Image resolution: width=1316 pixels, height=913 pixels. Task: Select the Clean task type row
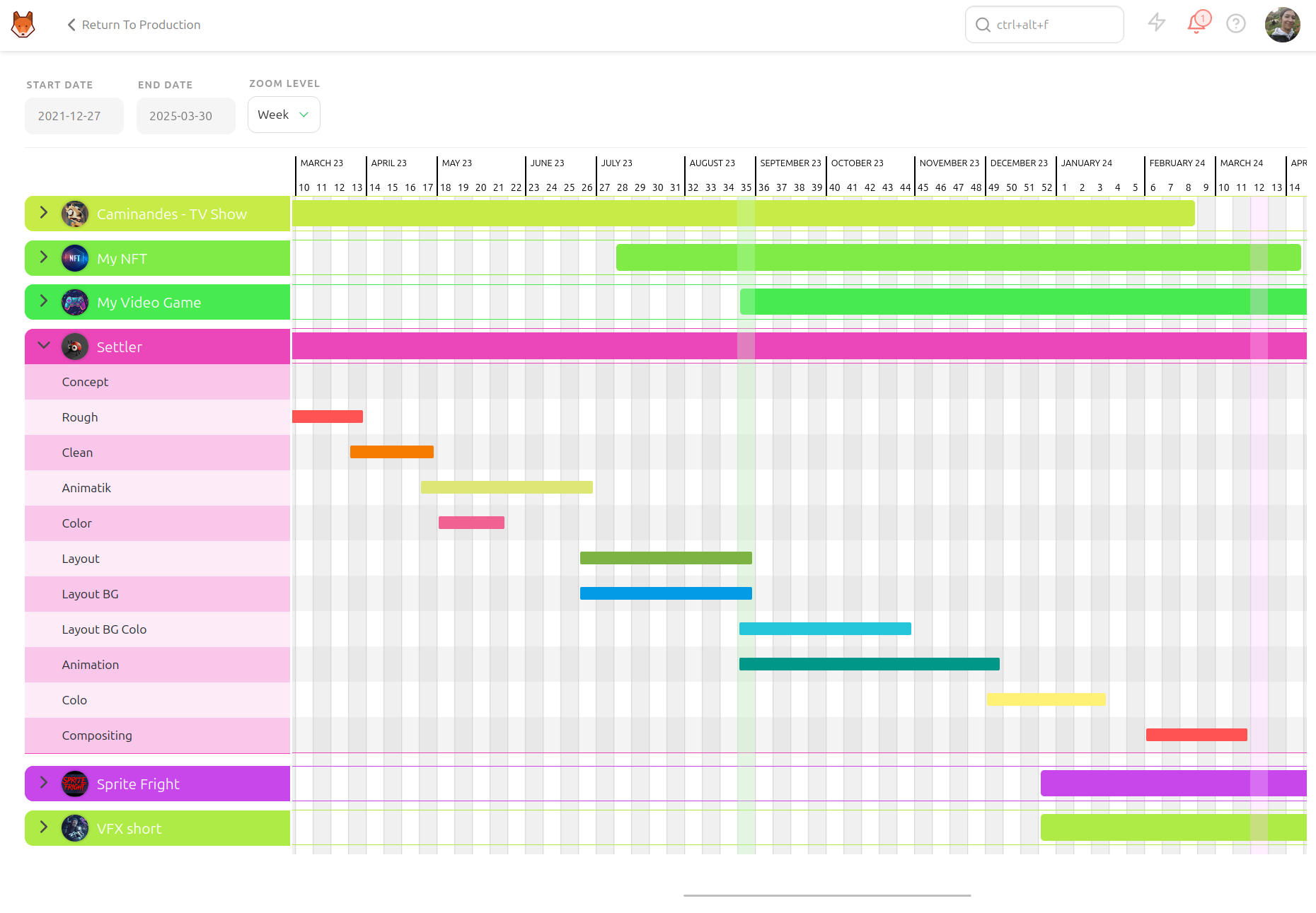coord(157,453)
